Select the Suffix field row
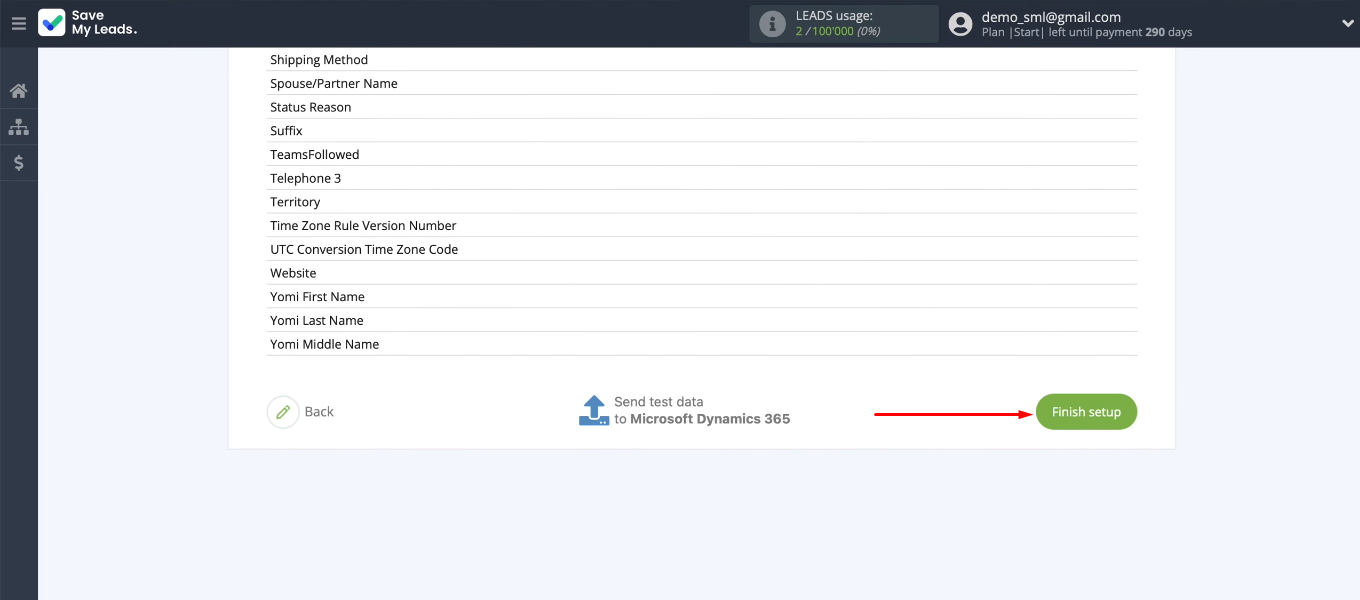 (x=703, y=131)
